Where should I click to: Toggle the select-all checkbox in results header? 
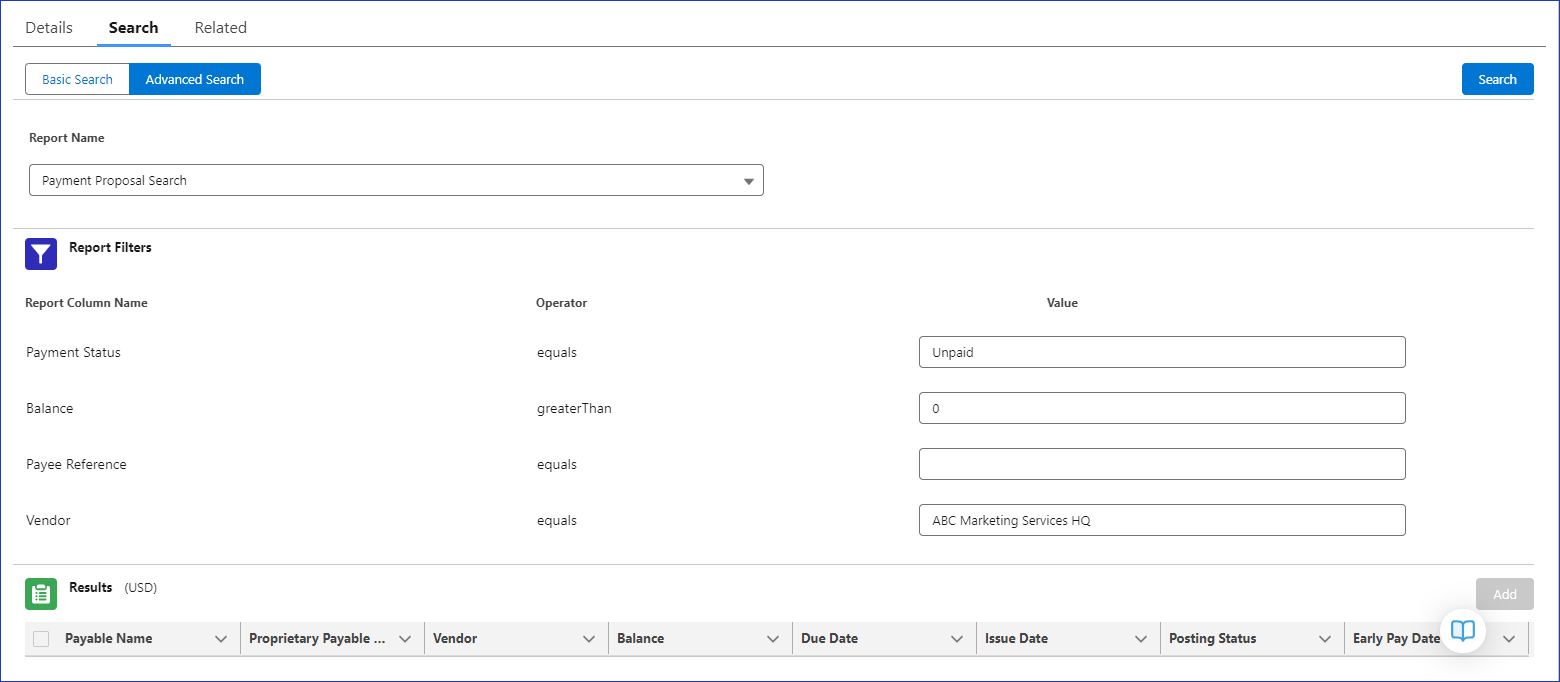tap(41, 639)
